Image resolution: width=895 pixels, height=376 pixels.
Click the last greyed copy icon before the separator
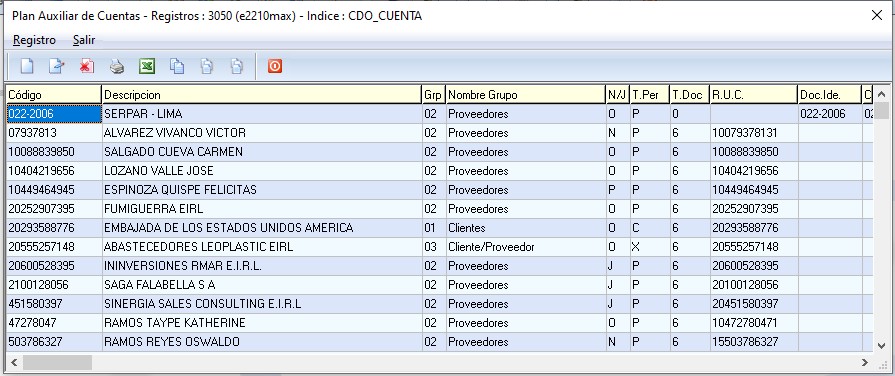(237, 66)
